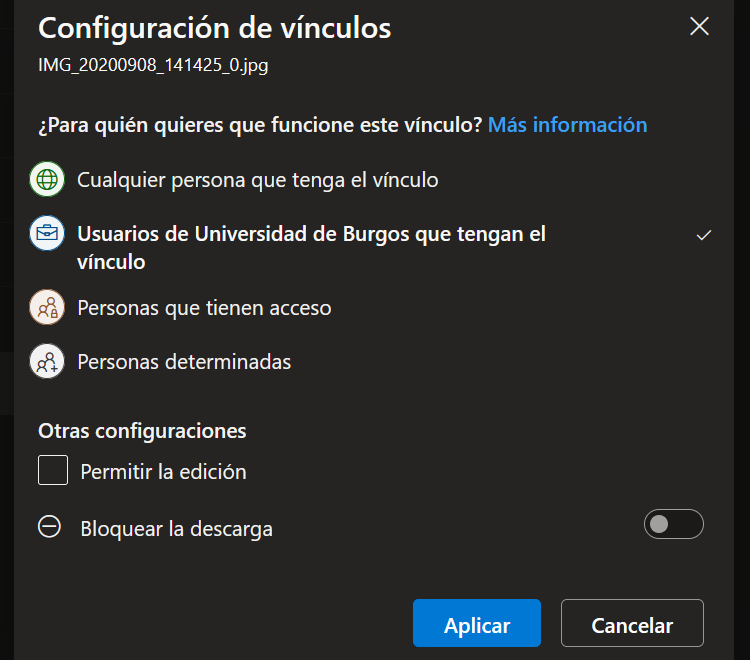Click the checkmark next to Universidad de Burgos
Screen dimensions: 750x660
[704, 235]
